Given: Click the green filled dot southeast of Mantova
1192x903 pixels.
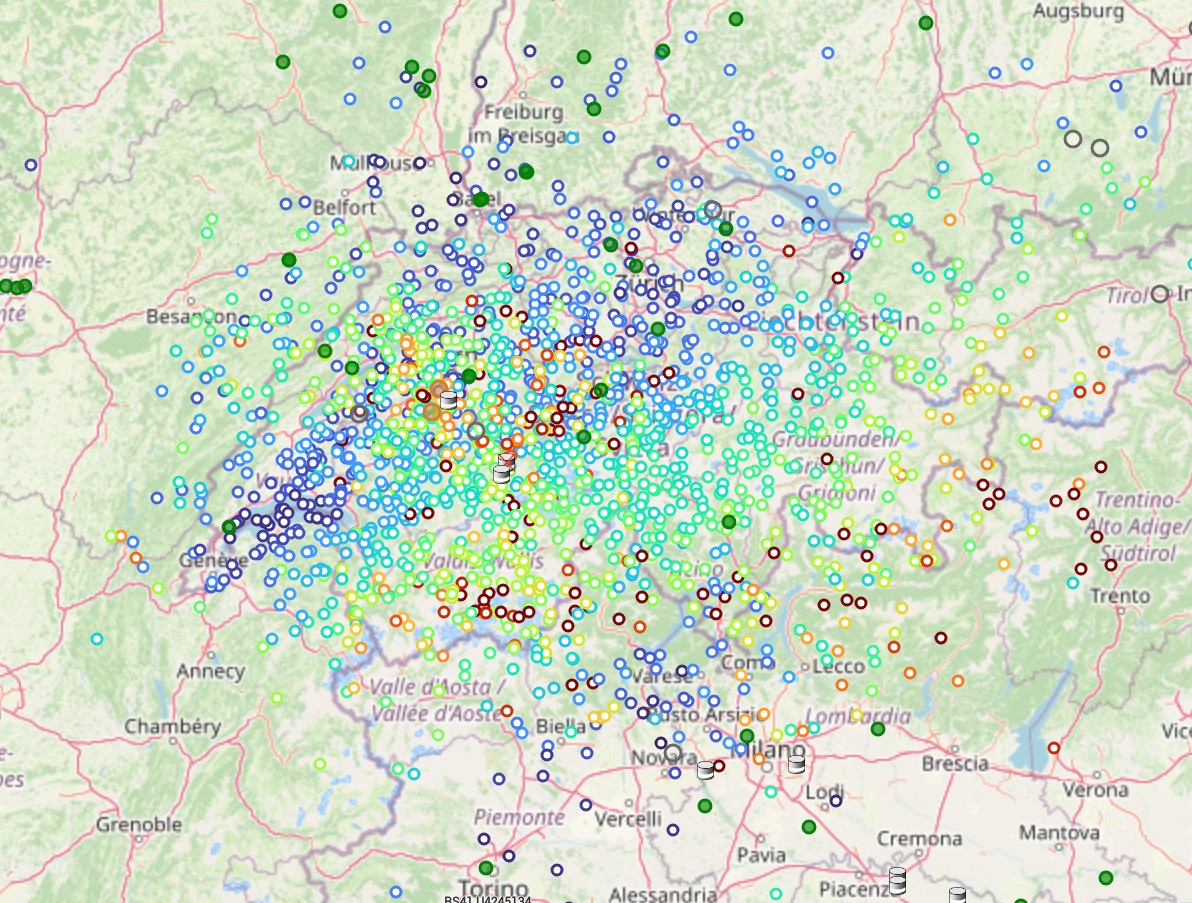Looking at the screenshot, I should [x=1105, y=878].
